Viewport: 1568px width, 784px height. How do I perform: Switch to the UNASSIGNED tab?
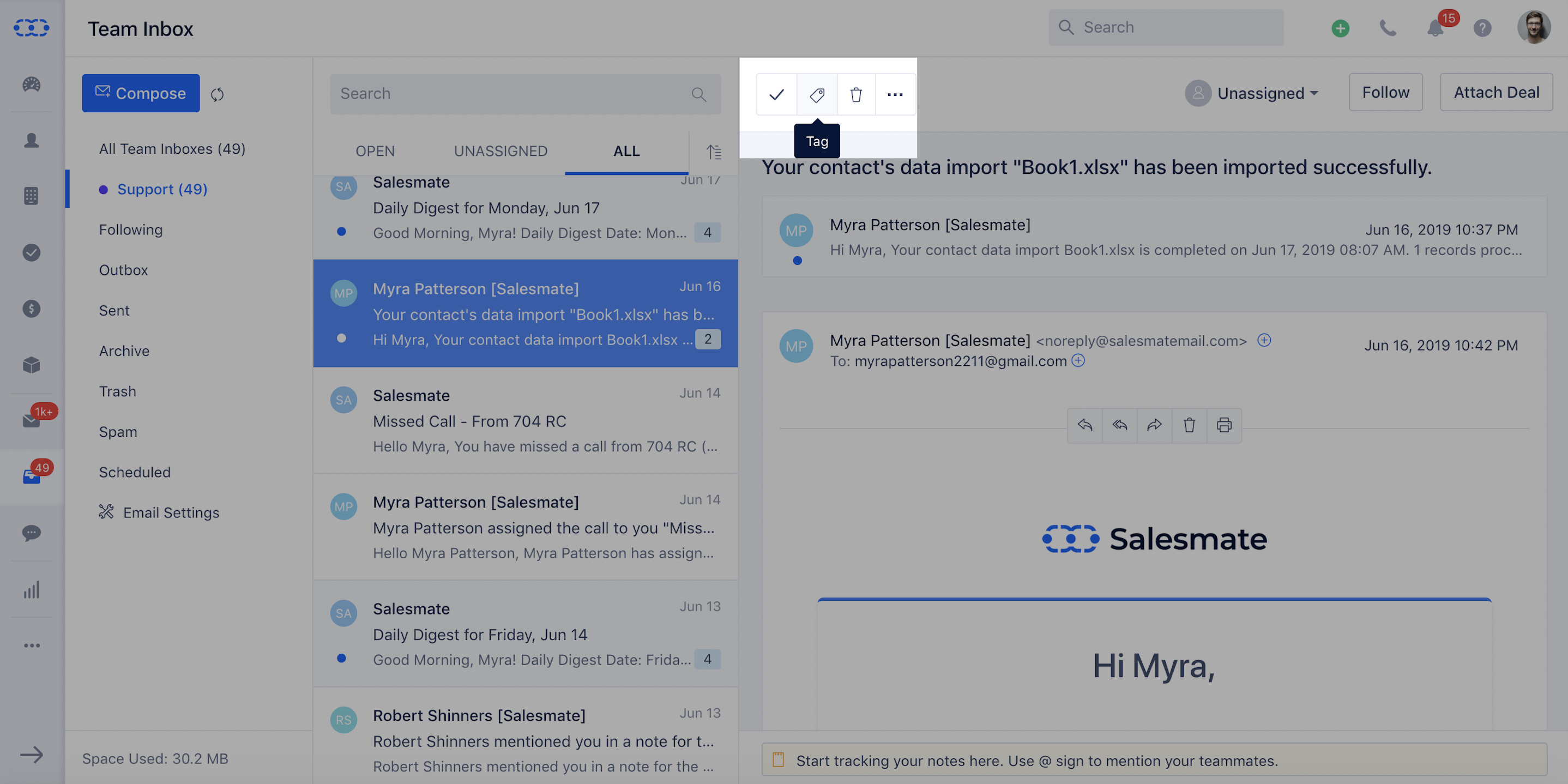500,151
